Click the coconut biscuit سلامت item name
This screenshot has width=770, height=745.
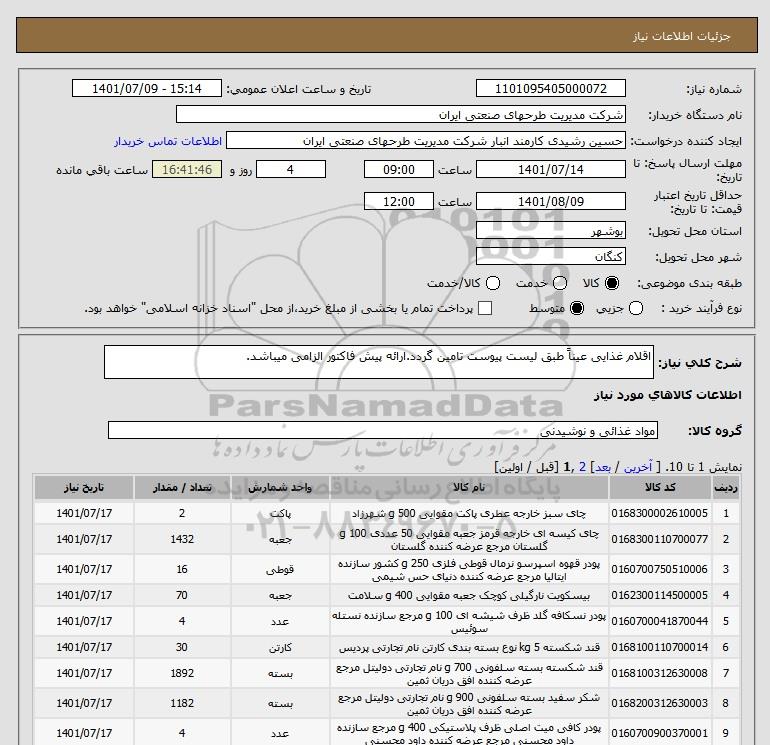coord(469,596)
